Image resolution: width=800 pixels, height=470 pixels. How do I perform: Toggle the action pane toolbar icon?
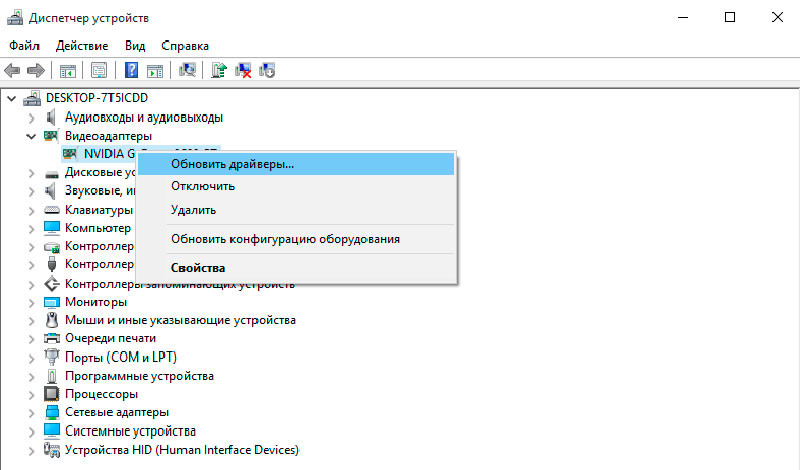[x=155, y=70]
